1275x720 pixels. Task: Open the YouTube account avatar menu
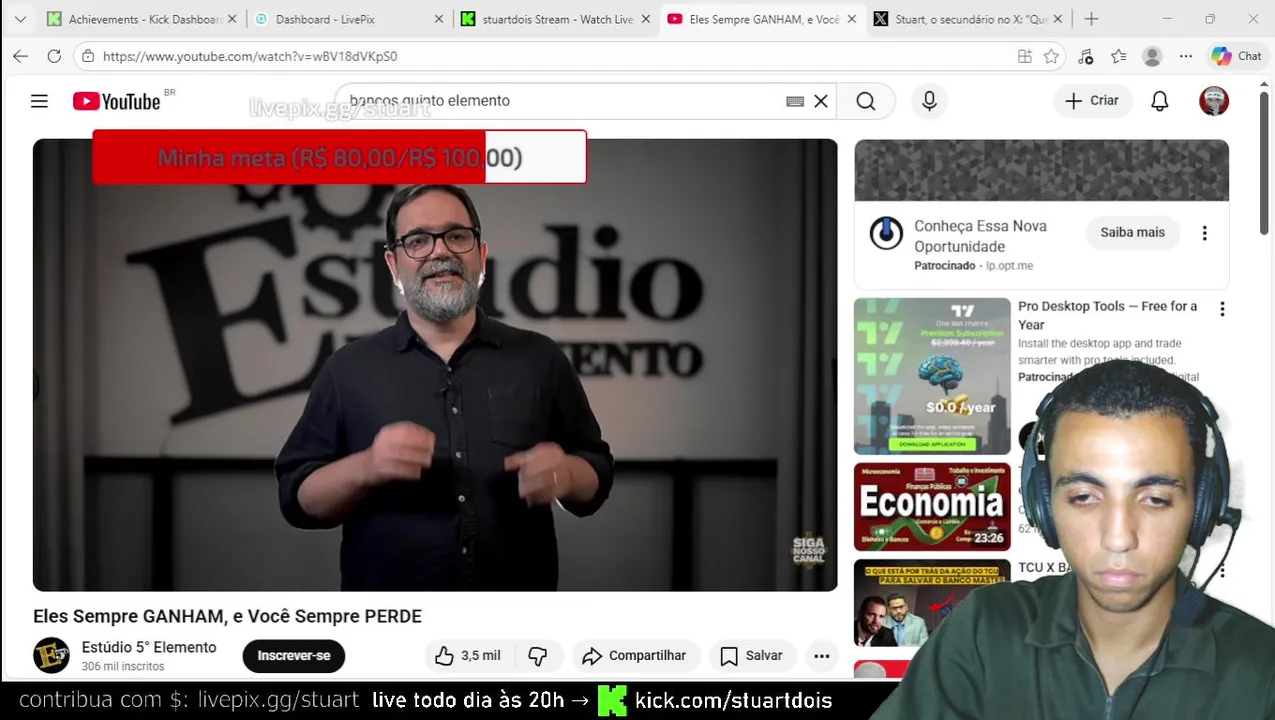(x=1214, y=101)
